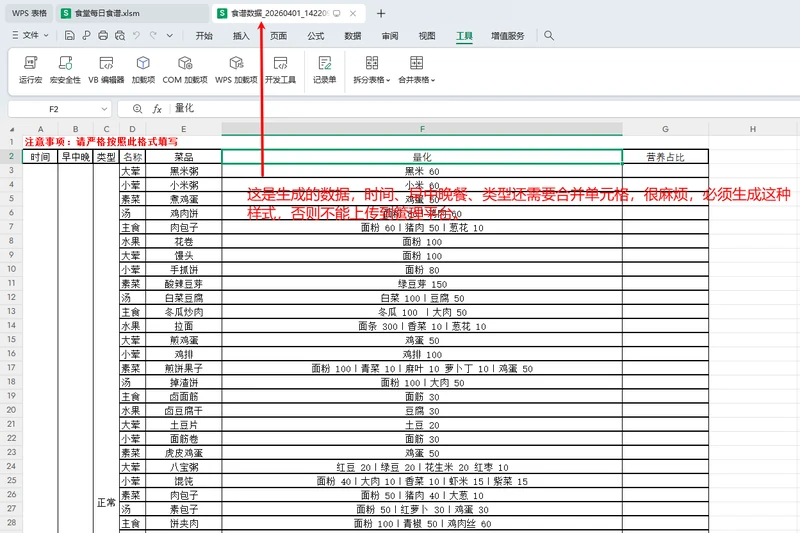This screenshot has width=800, height=533.
Task: Select the 工具 ribbon tab
Action: click(464, 36)
